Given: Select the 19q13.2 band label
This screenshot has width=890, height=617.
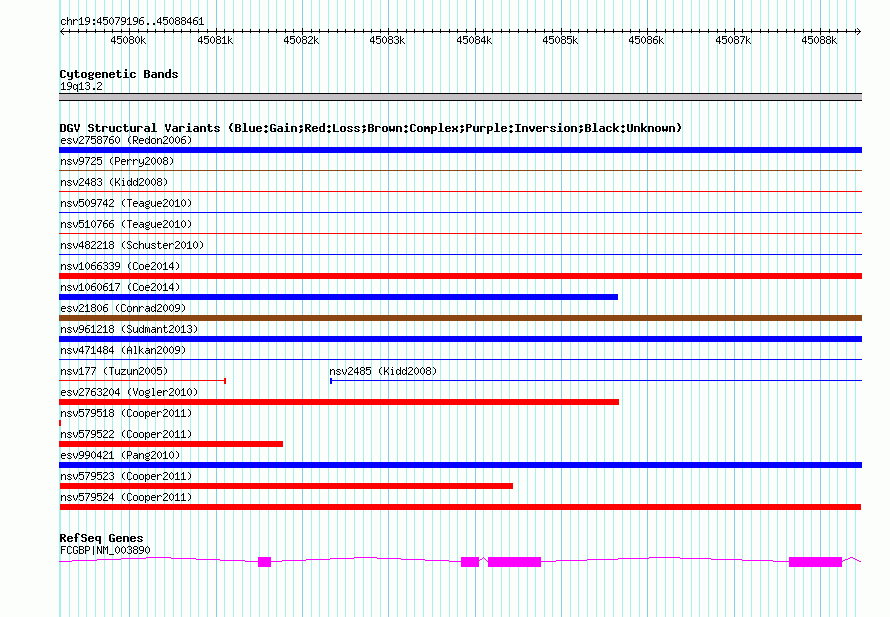Looking at the screenshot, I should [81, 86].
